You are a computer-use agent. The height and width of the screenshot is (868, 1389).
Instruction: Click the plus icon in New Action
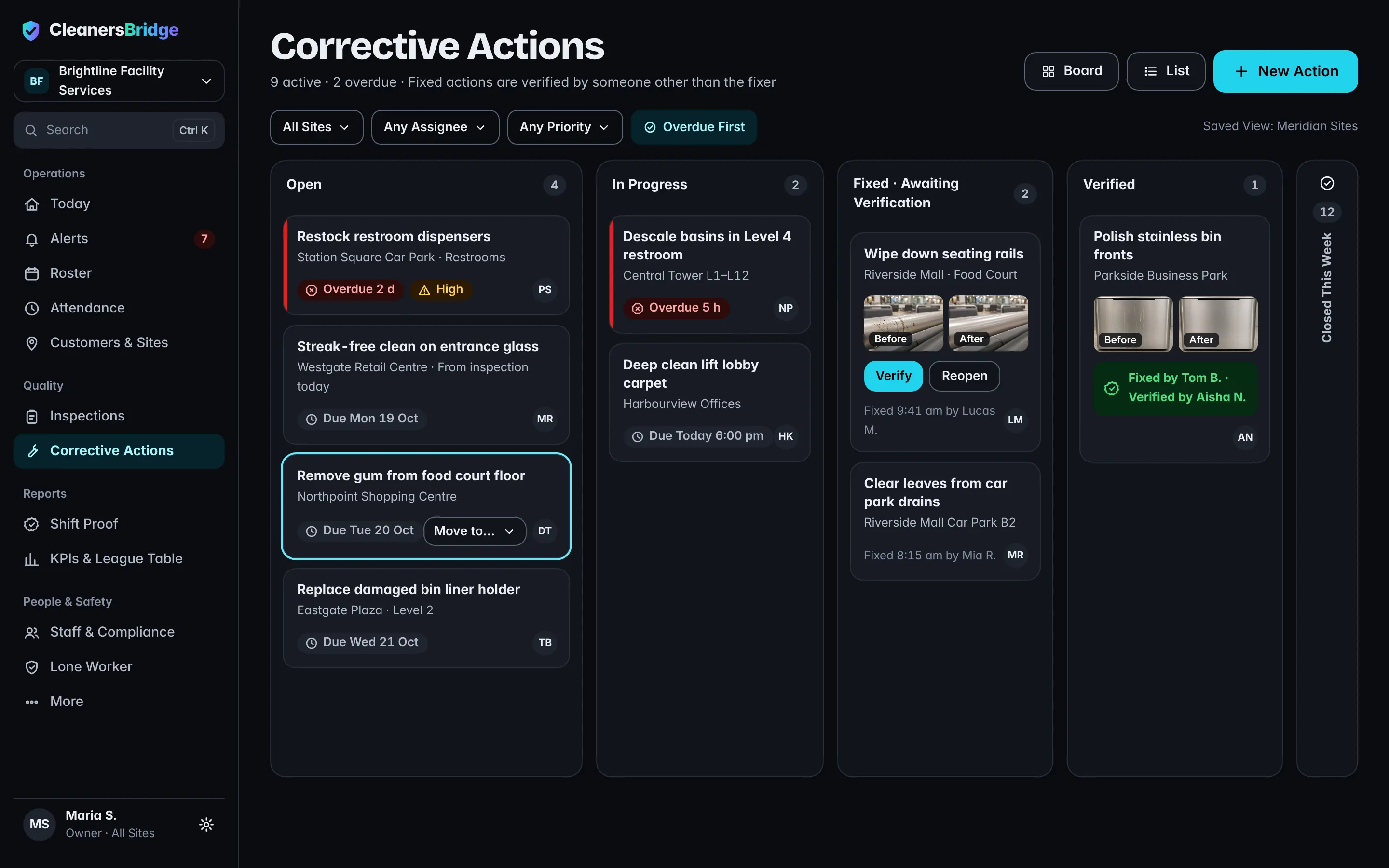point(1241,72)
